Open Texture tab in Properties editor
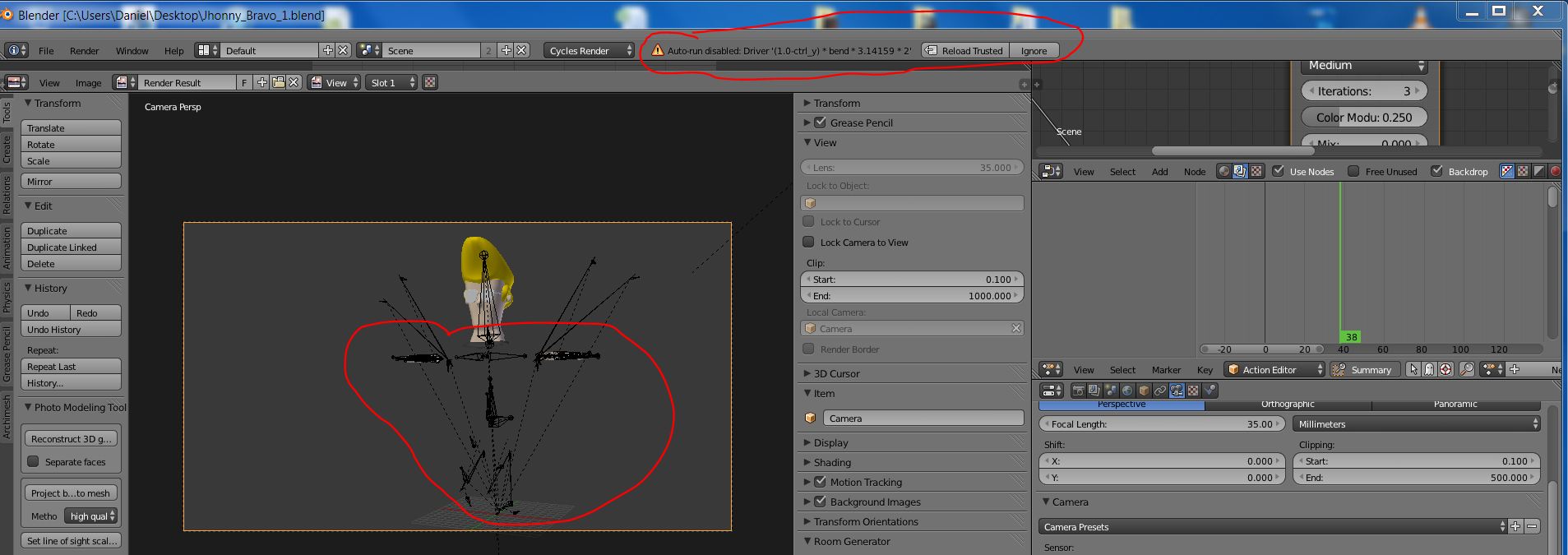This screenshot has height=555, width=1568. point(1193,391)
